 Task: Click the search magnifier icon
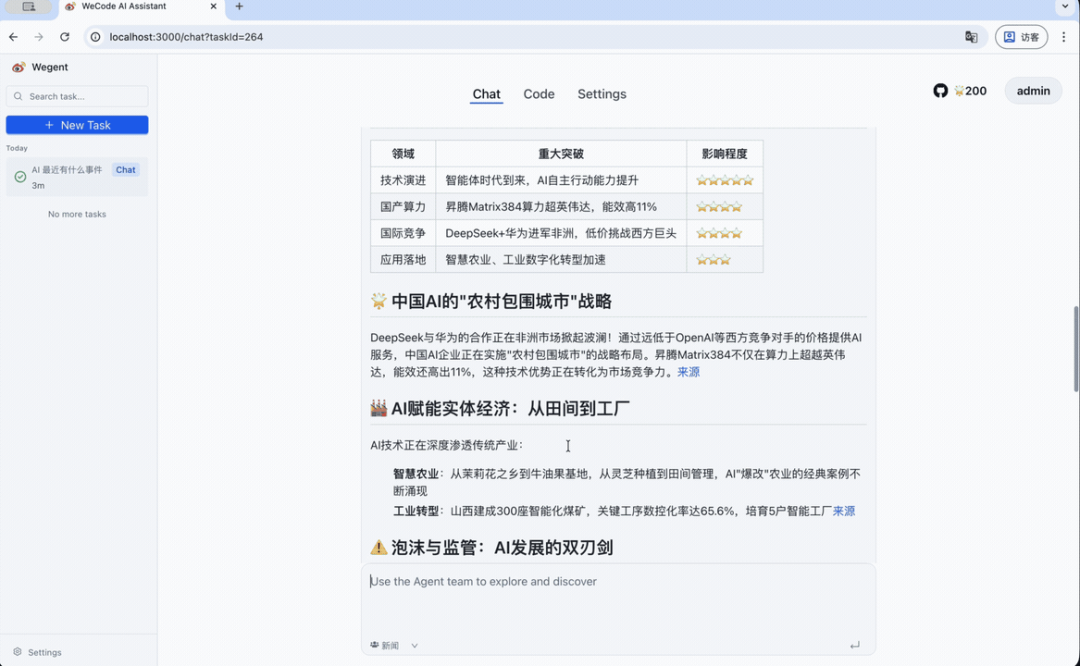(18, 96)
